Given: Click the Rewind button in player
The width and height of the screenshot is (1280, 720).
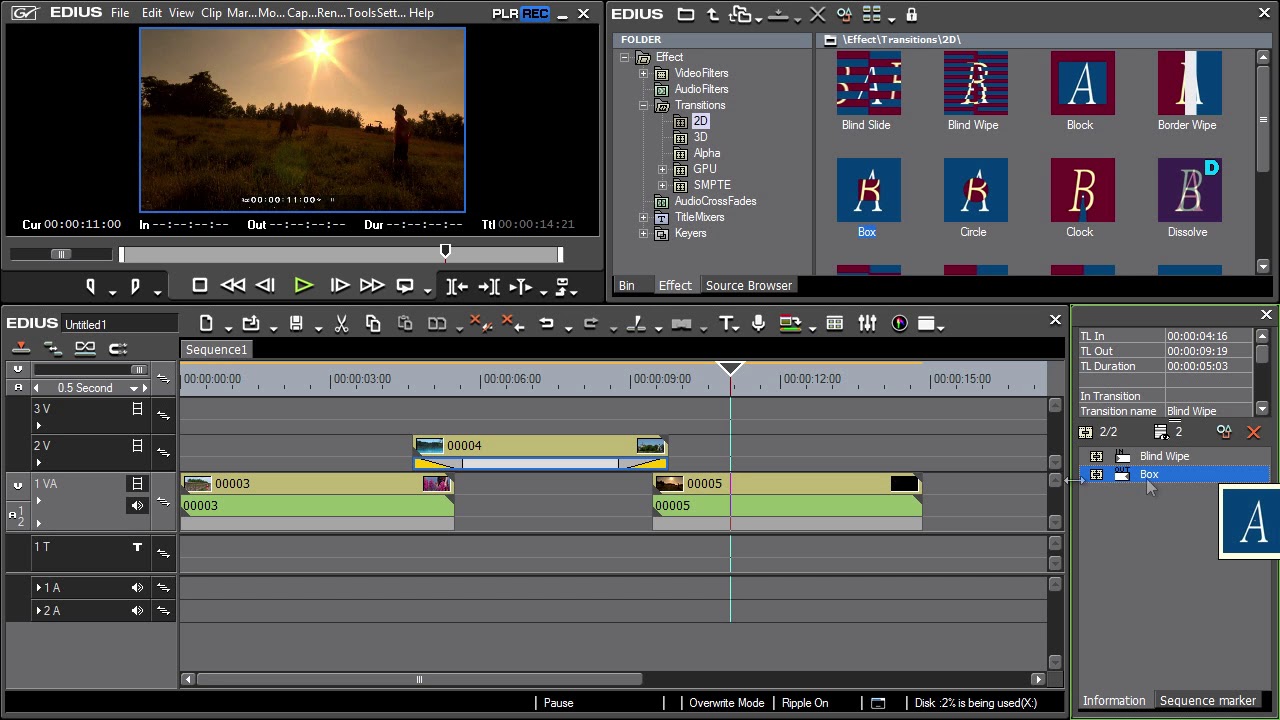Looking at the screenshot, I should [232, 286].
